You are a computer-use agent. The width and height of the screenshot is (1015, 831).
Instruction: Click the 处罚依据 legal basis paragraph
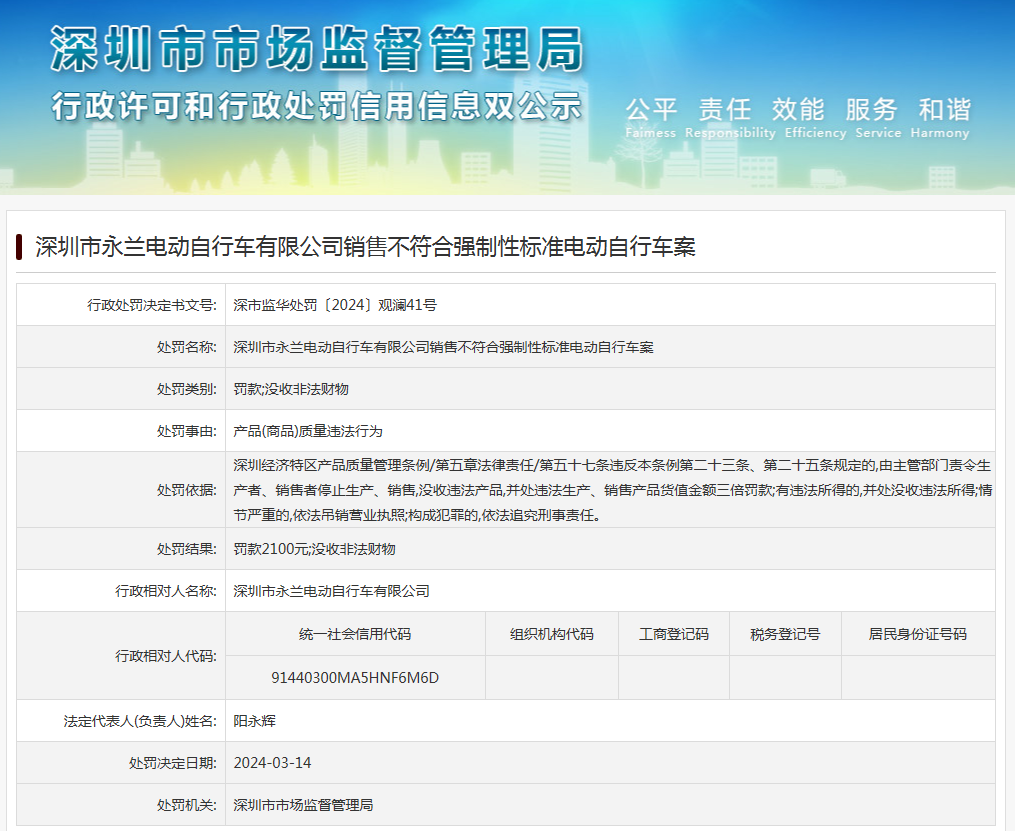click(610, 490)
